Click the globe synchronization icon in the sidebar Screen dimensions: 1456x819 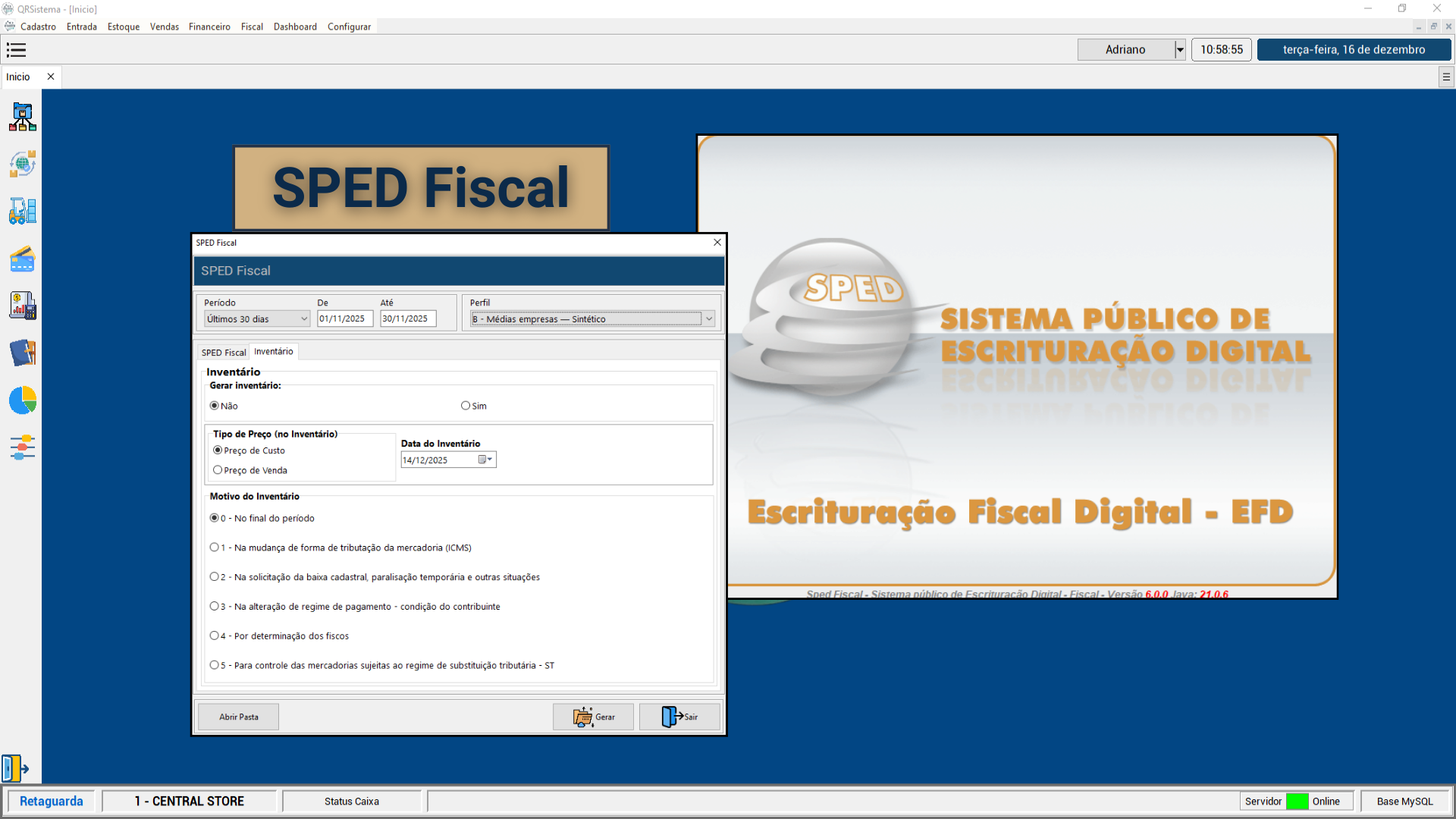coord(22,163)
